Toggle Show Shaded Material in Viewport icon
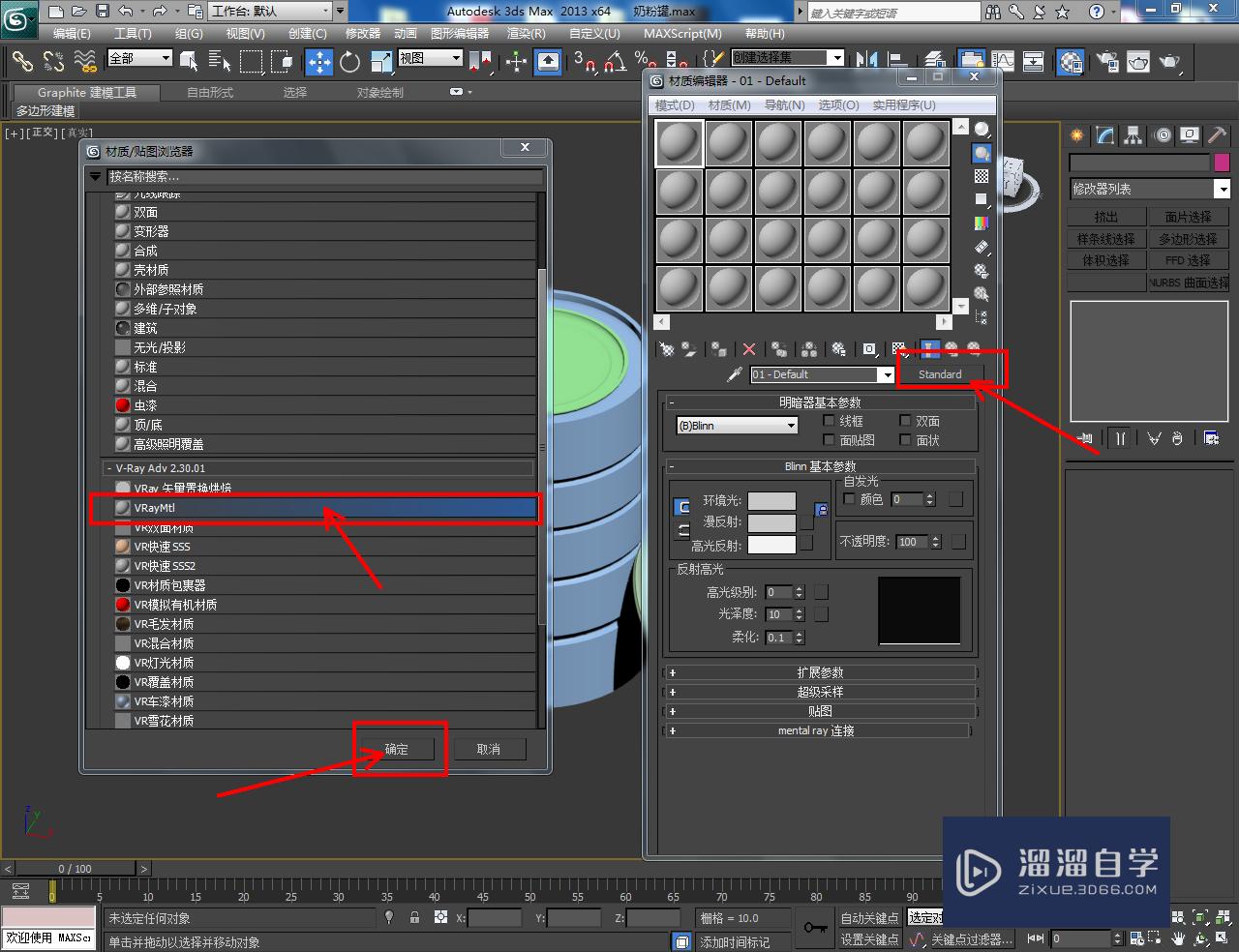 (899, 349)
